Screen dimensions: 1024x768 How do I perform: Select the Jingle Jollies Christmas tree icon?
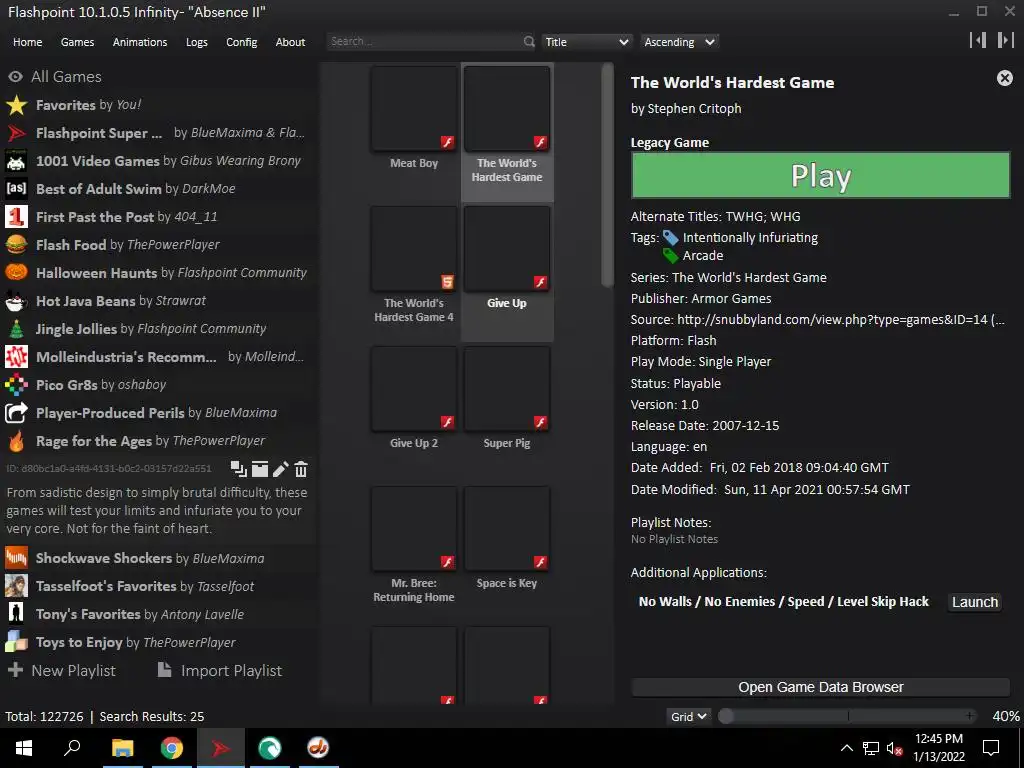pos(16,329)
